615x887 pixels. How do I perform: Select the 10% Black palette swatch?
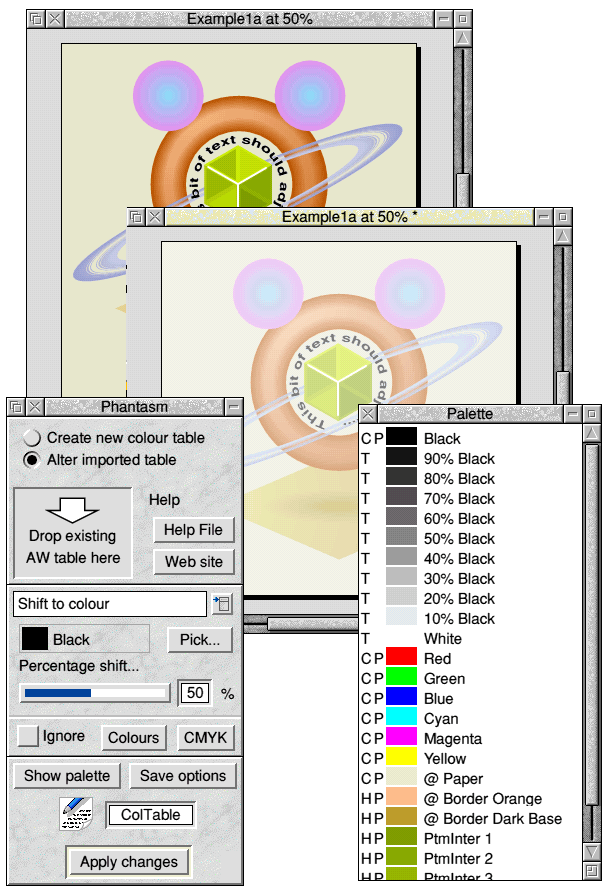point(402,617)
